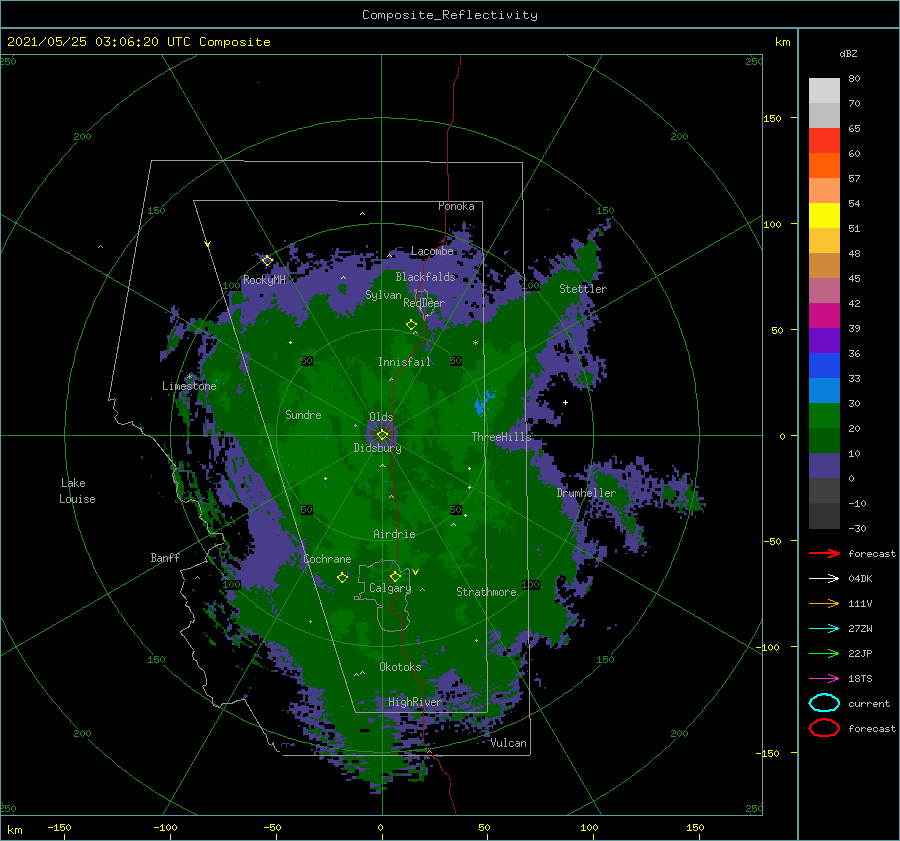Click the Limestone label
Image resolution: width=900 pixels, height=841 pixels.
189,386
